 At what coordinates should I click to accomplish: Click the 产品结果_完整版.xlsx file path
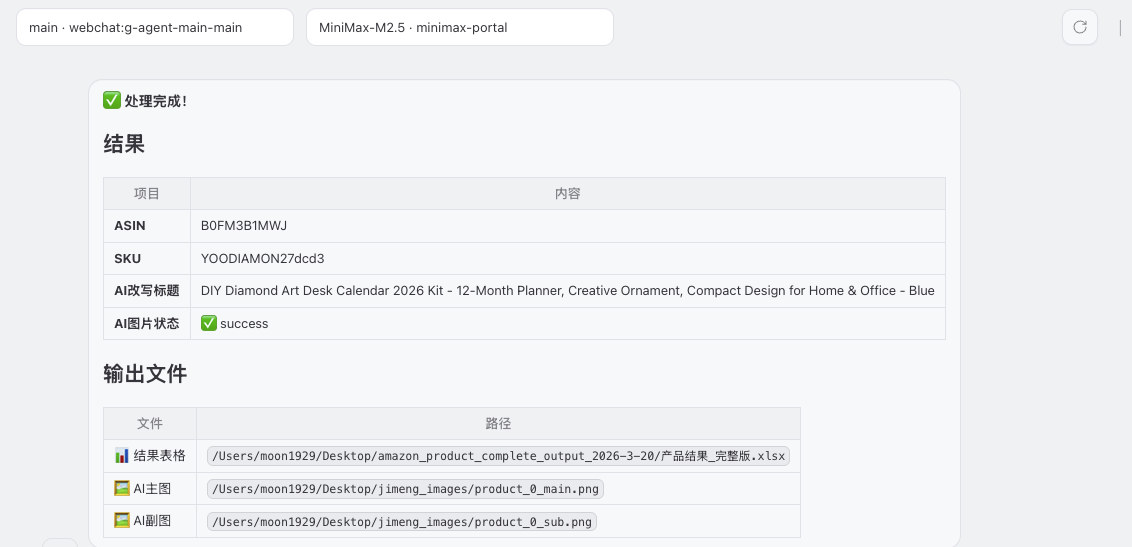499,456
